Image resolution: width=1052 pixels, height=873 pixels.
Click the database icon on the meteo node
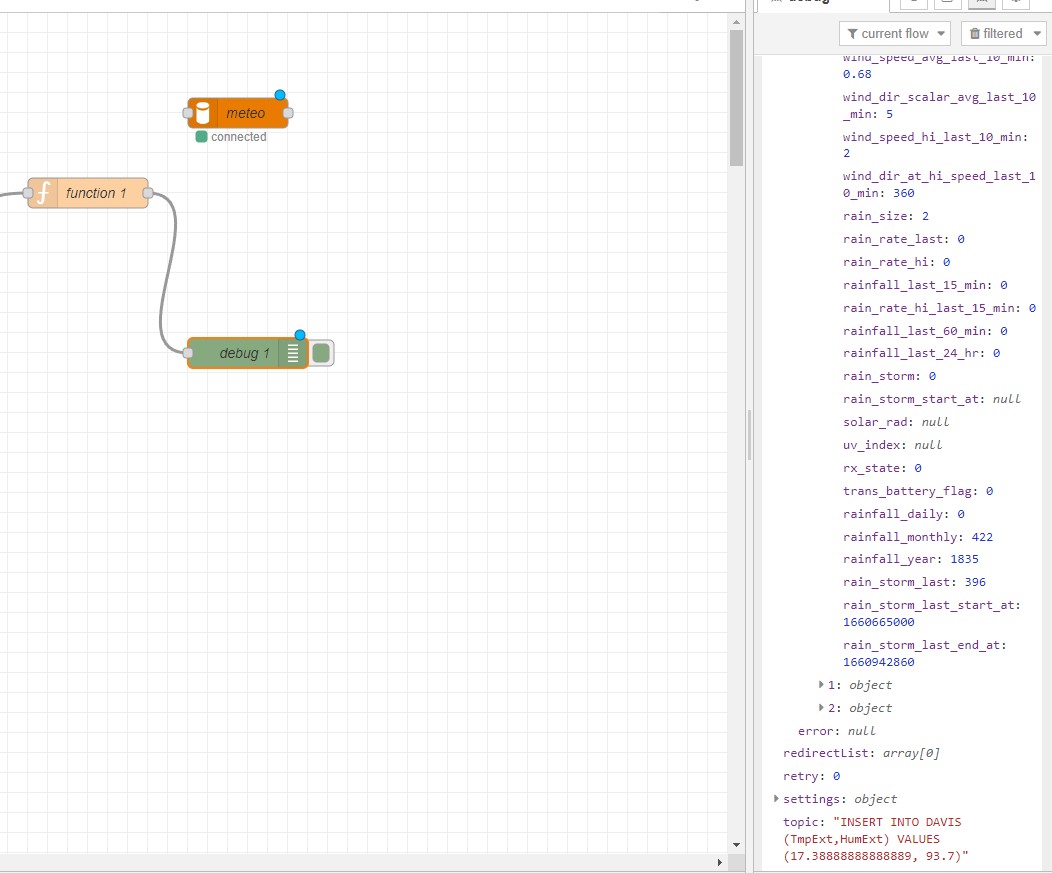203,113
